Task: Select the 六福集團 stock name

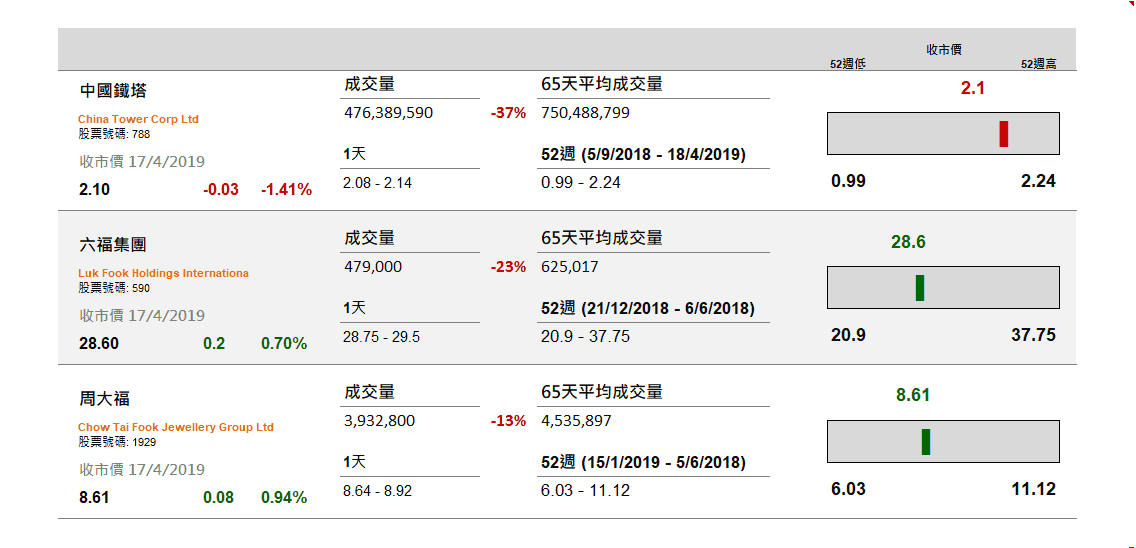Action: point(113,244)
